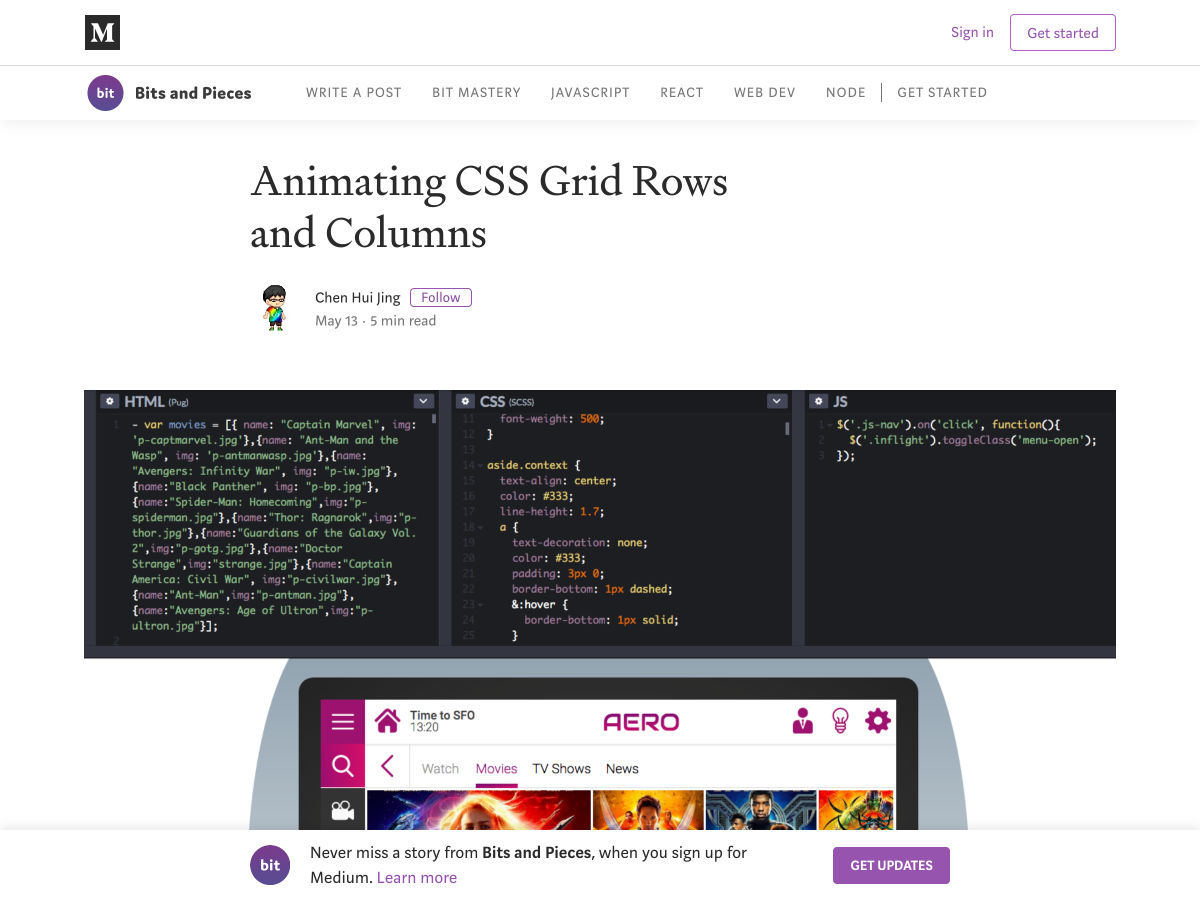Click the 'text-decoration: none;' code line
The width and height of the screenshot is (1200, 900).
tap(580, 543)
